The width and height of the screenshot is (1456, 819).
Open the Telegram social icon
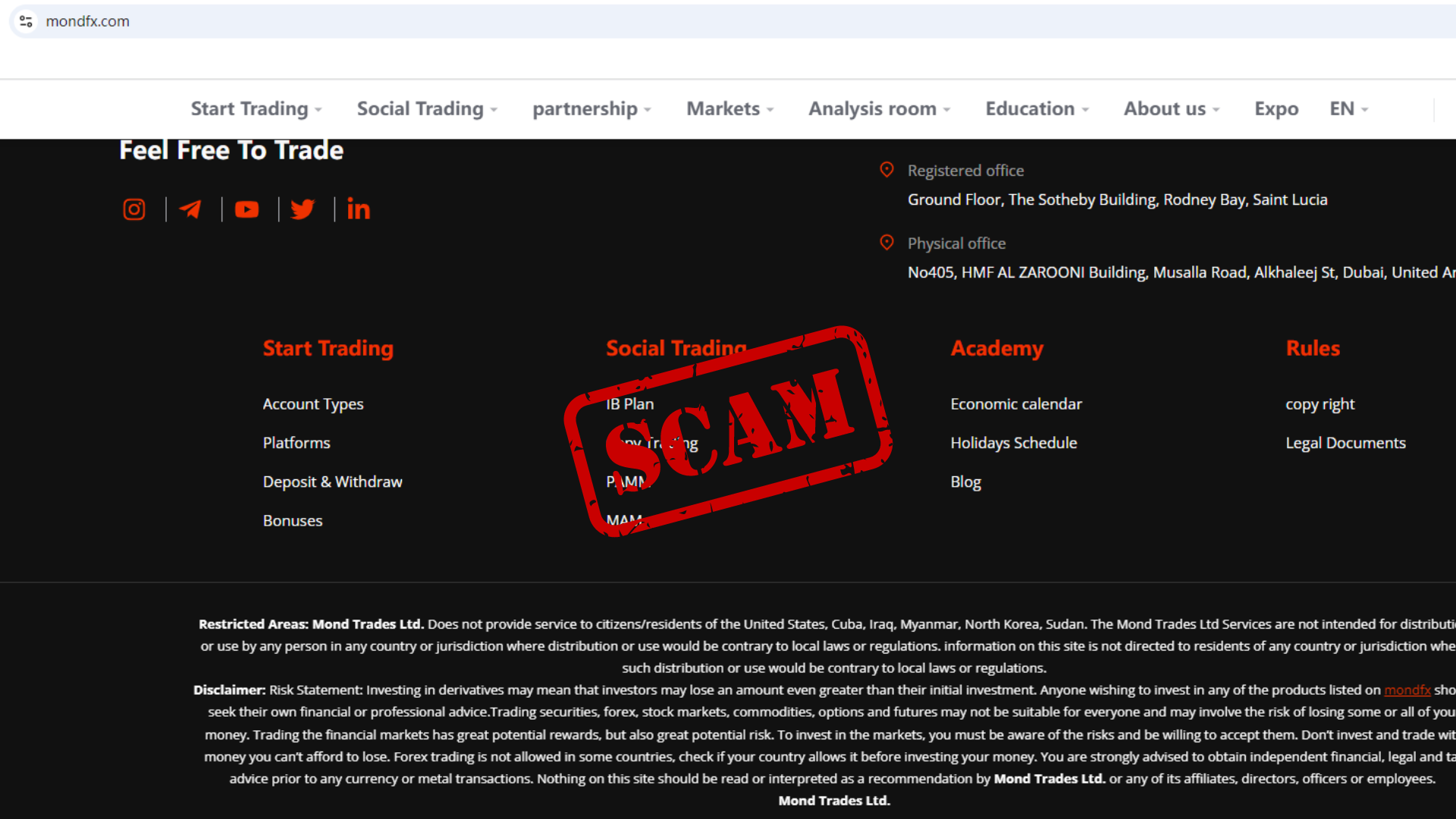190,209
